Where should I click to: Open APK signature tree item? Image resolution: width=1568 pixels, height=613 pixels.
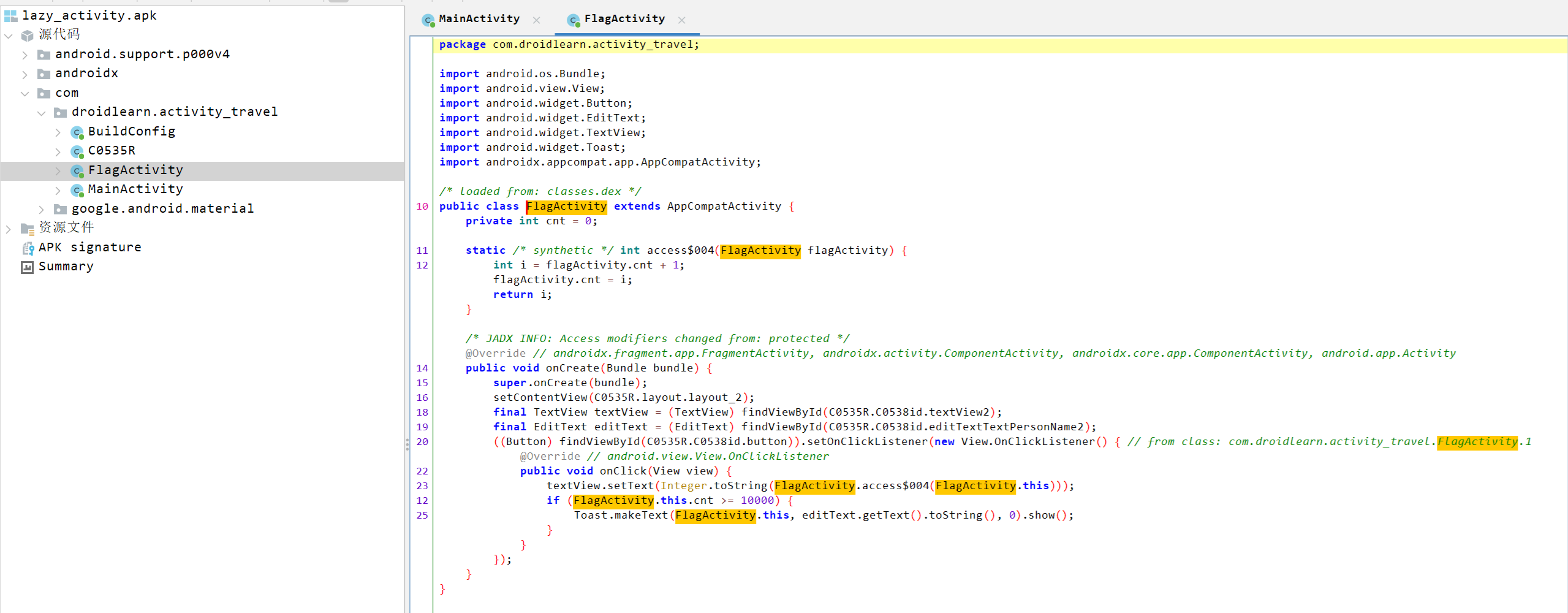tap(90, 247)
